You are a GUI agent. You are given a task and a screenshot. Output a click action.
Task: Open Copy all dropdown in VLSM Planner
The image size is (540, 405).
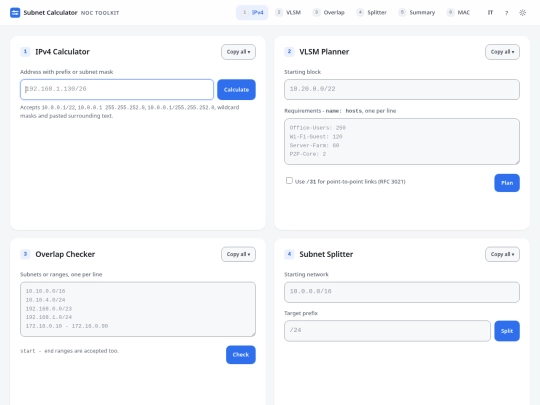point(502,52)
